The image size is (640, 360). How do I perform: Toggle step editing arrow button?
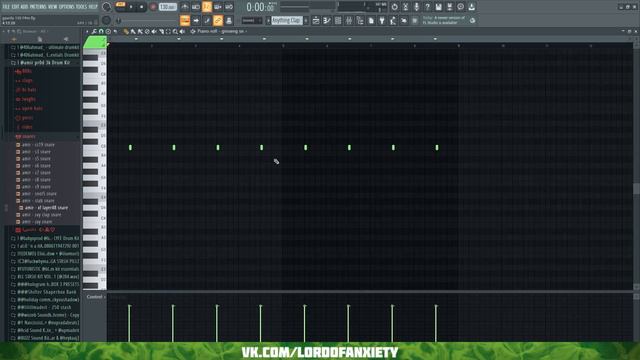196,20
